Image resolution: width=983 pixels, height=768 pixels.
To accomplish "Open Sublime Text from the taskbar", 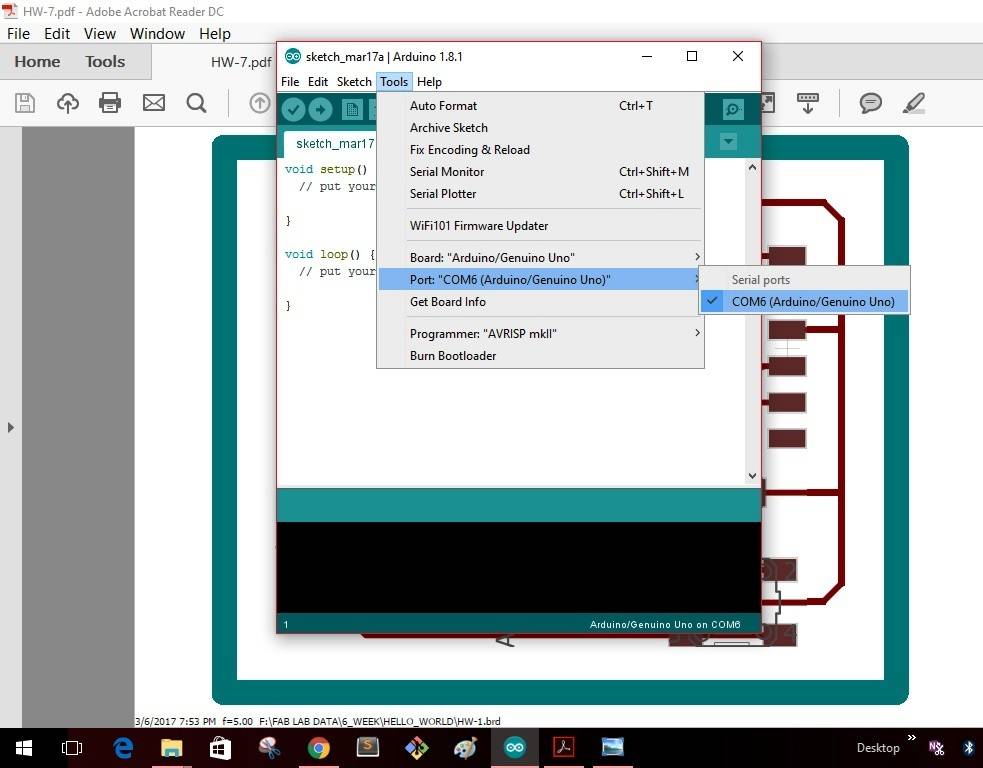I will [x=368, y=747].
